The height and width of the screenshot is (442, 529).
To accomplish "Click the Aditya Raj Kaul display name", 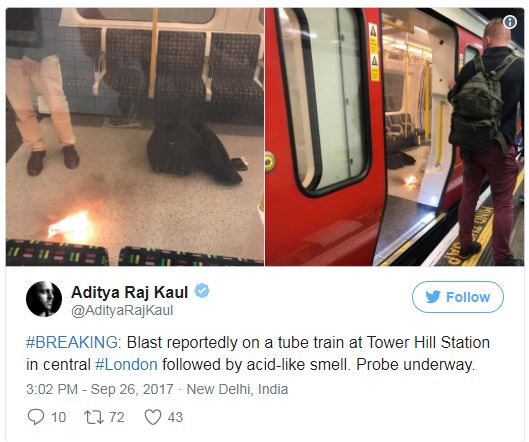I will point(130,292).
